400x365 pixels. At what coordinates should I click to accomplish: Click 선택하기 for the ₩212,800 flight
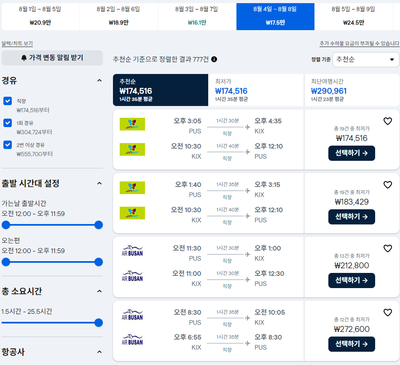point(351,280)
